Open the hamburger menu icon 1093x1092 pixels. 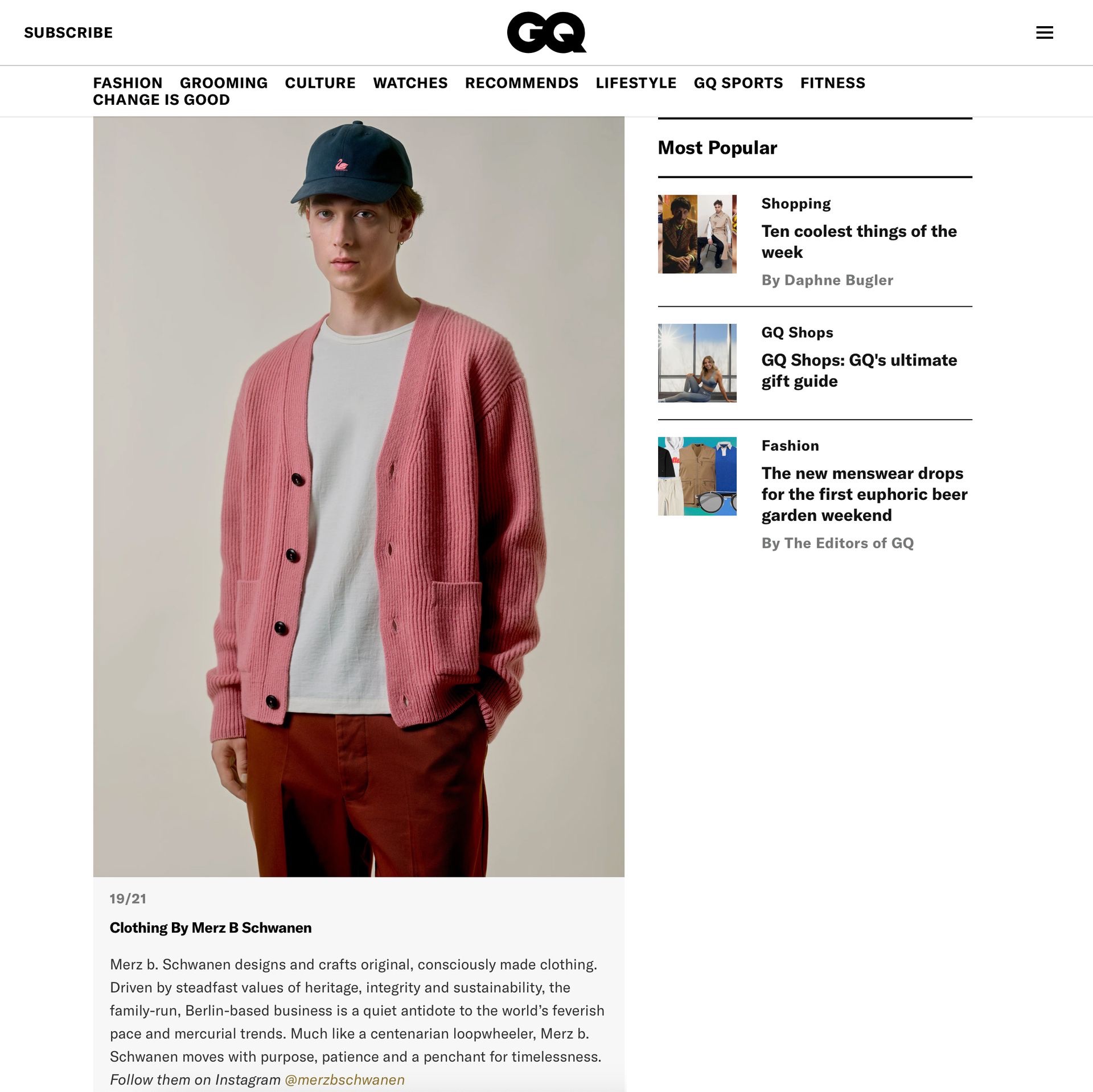tap(1044, 32)
